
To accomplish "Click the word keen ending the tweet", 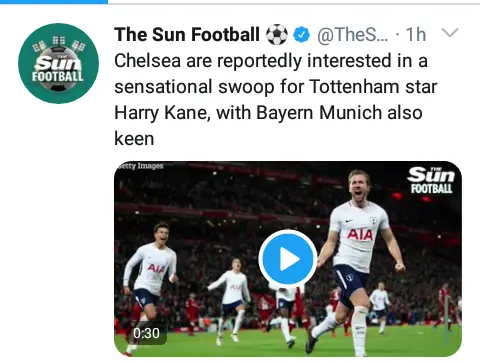I will tap(134, 139).
